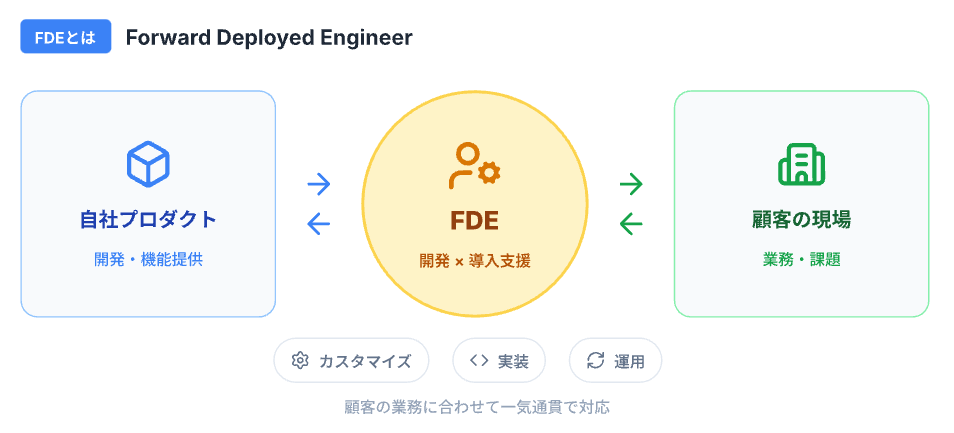Click the caption 顧客の業務に合わせて一気通貫で対応
Viewport: 954px width, 433px height.
click(476, 407)
